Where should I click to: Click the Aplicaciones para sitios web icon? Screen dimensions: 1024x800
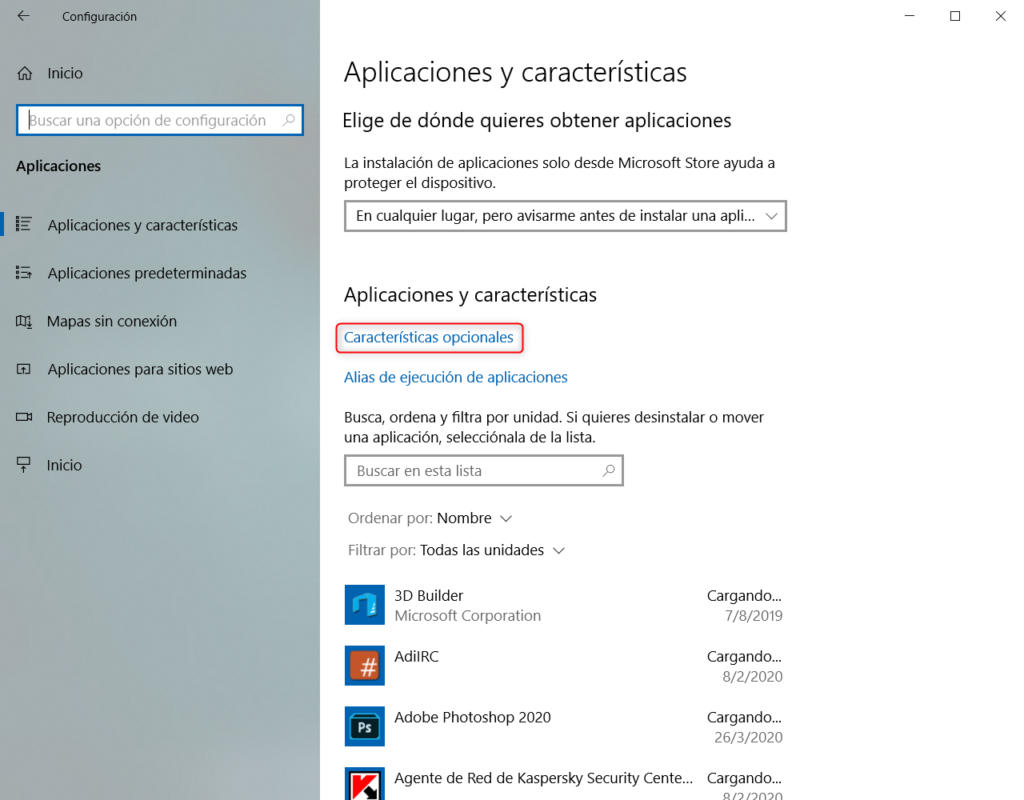25,369
